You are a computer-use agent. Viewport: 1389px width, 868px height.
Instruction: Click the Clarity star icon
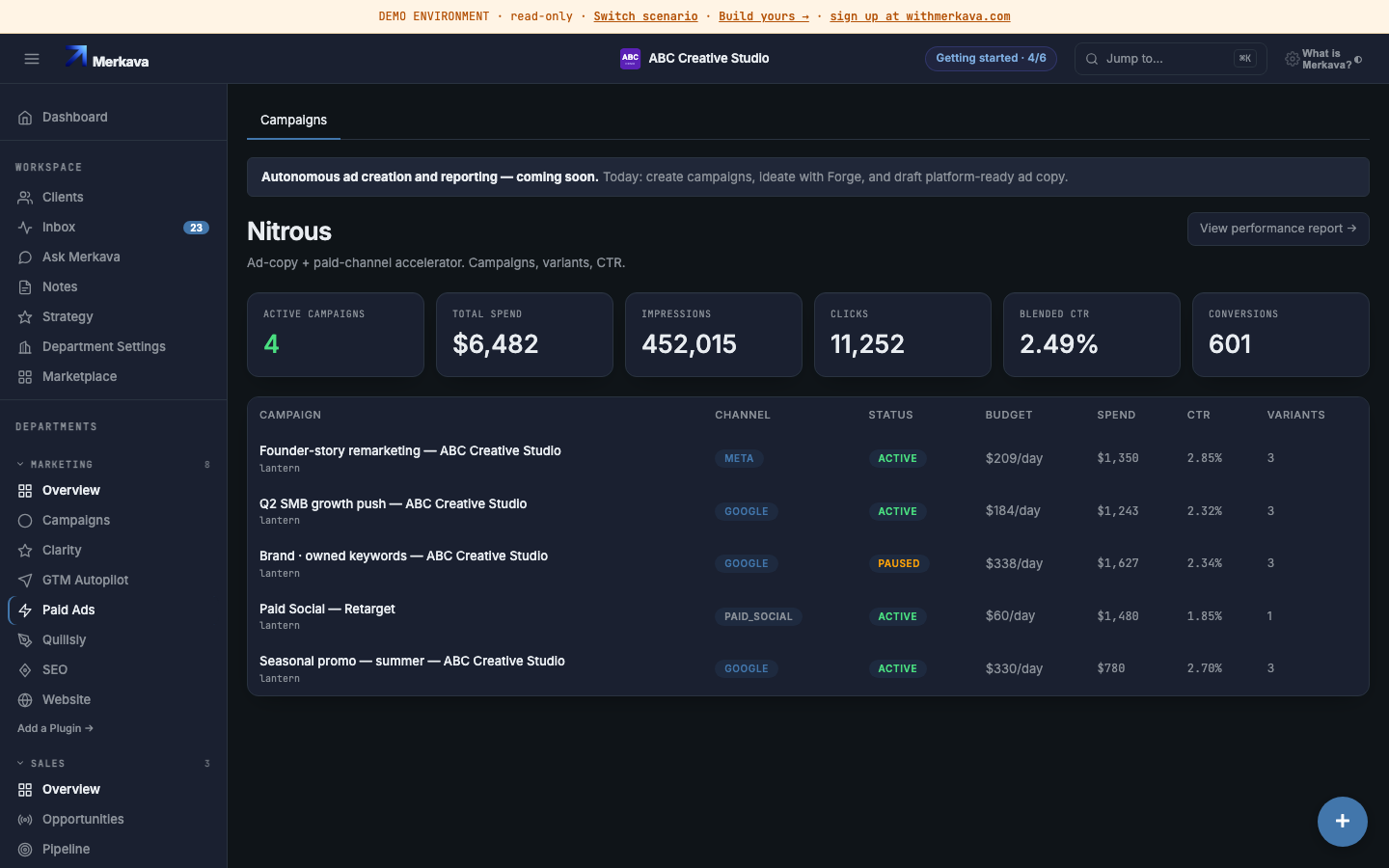point(25,551)
